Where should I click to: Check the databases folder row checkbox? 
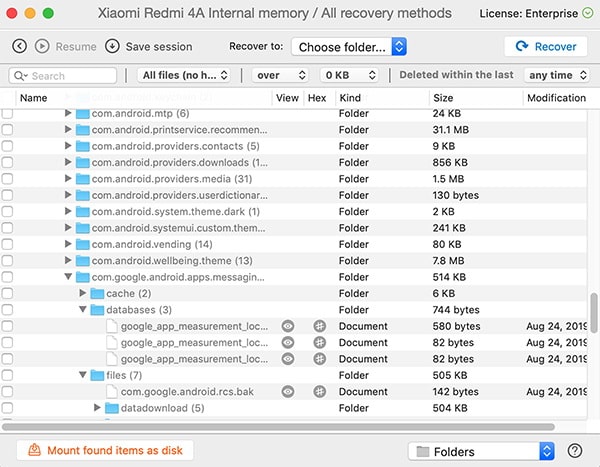click(x=7, y=310)
